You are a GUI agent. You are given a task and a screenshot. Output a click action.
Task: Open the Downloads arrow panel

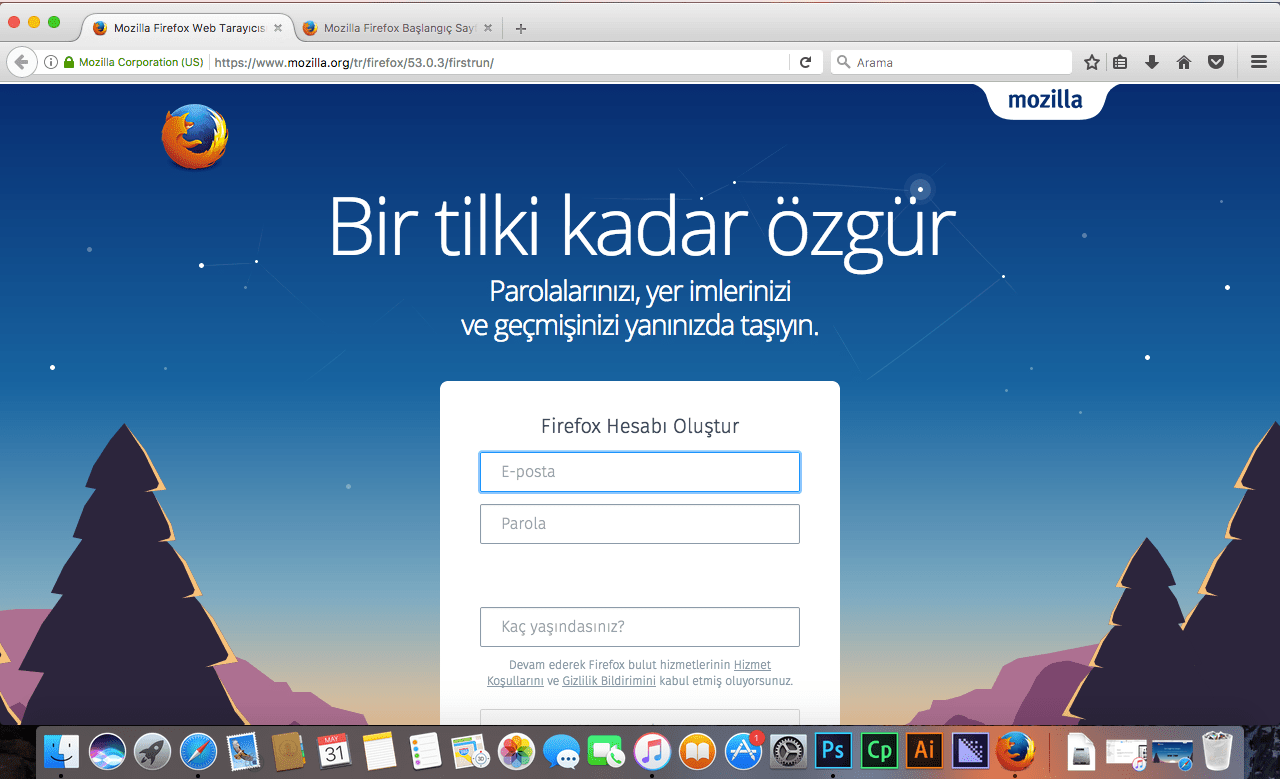point(1152,62)
